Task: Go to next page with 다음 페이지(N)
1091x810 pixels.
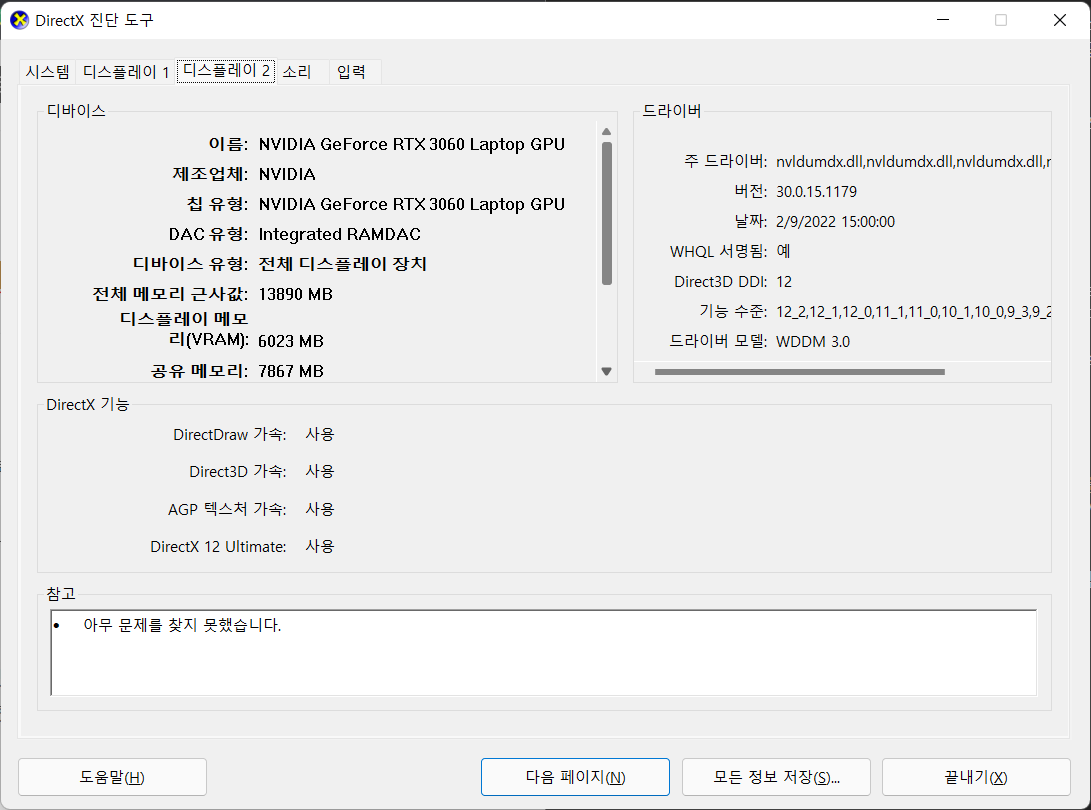Action: 575,777
